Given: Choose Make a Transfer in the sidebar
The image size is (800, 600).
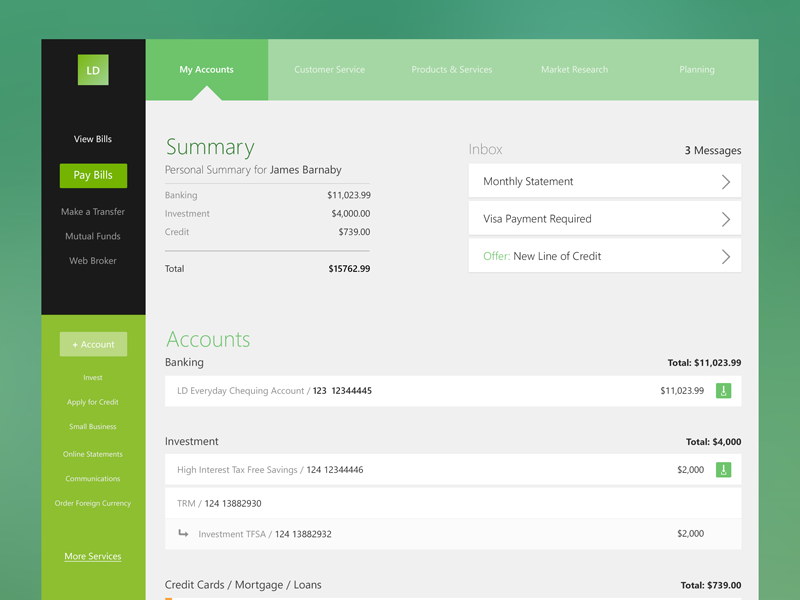Looking at the screenshot, I should (93, 212).
